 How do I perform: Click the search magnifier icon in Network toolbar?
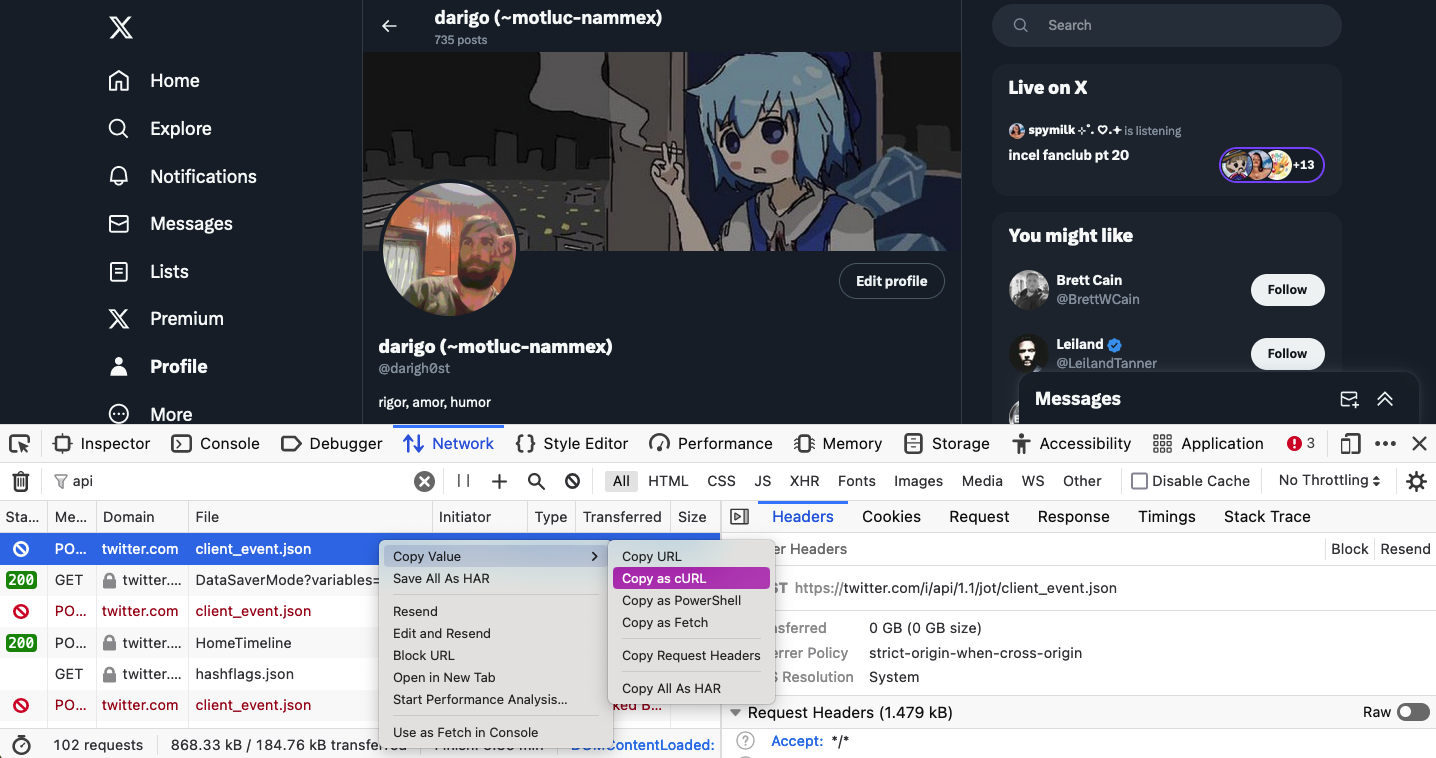tap(536, 481)
